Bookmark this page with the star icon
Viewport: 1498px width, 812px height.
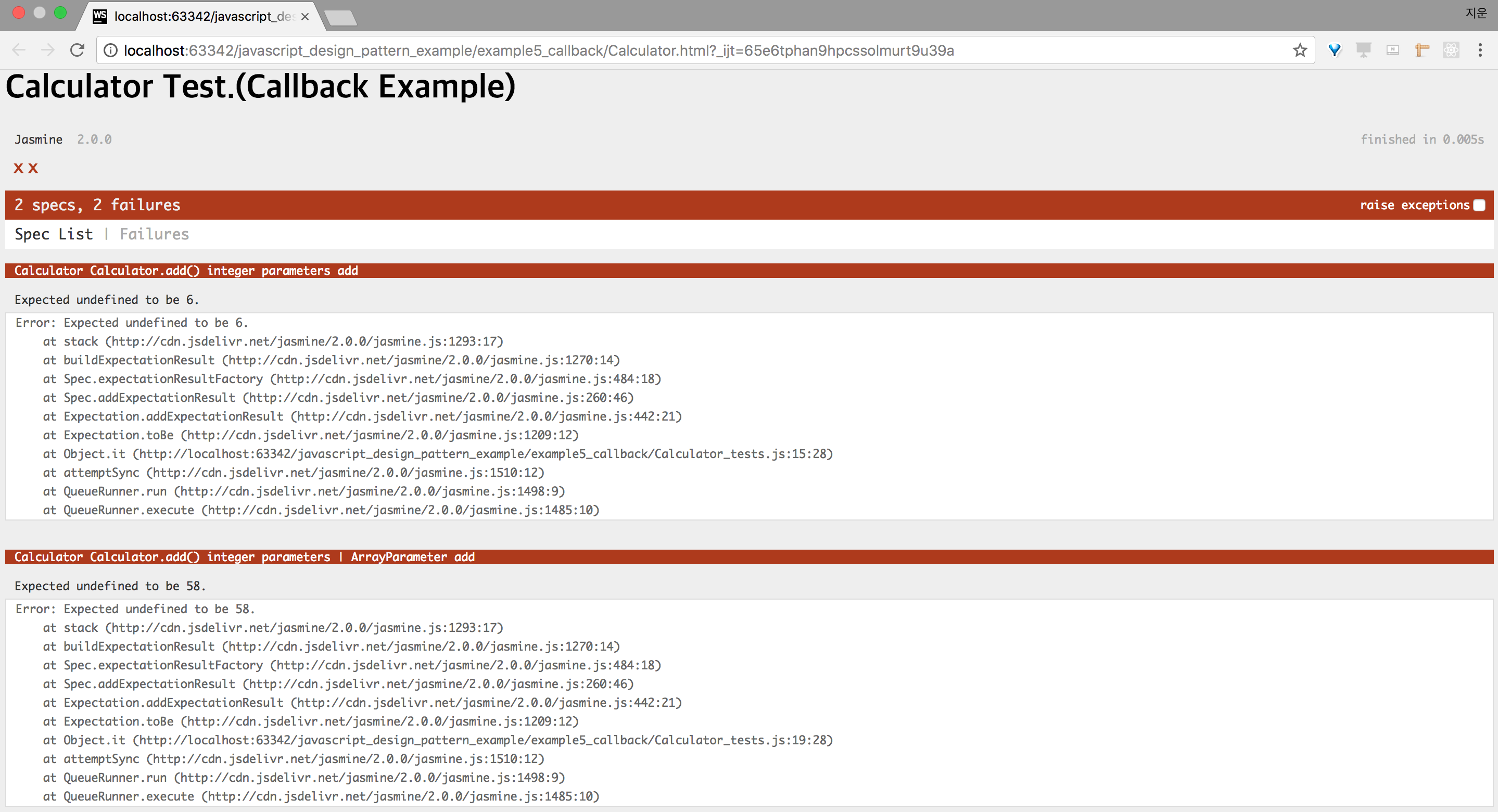coord(1300,50)
